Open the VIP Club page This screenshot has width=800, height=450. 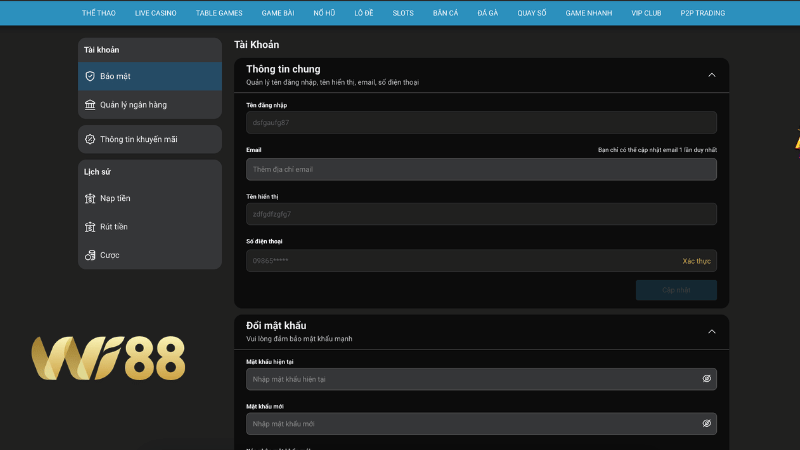(646, 14)
